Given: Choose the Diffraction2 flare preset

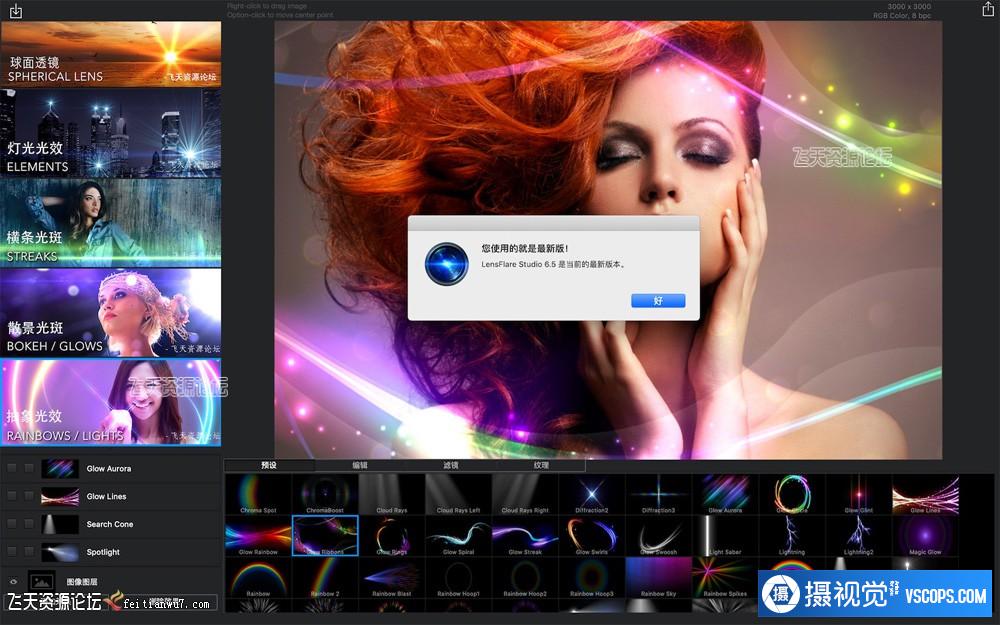Looking at the screenshot, I should (592, 493).
